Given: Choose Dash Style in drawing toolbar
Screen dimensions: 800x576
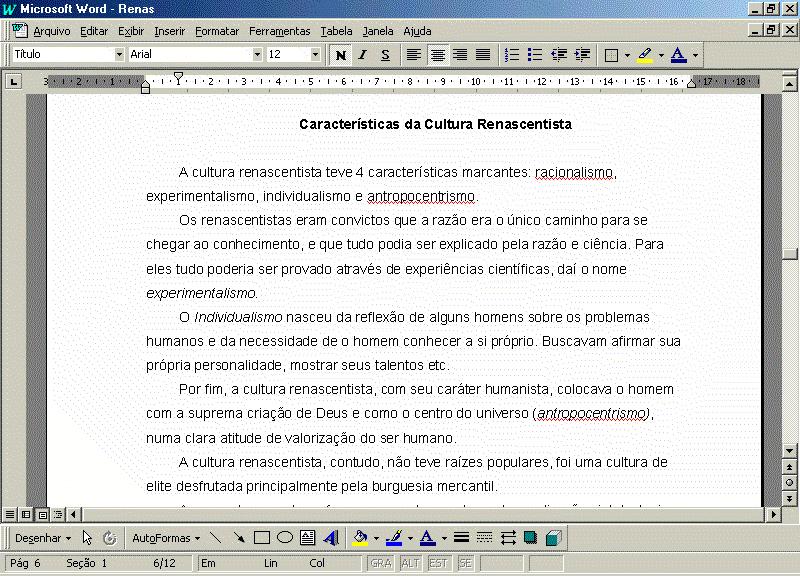Looking at the screenshot, I should click(484, 537).
